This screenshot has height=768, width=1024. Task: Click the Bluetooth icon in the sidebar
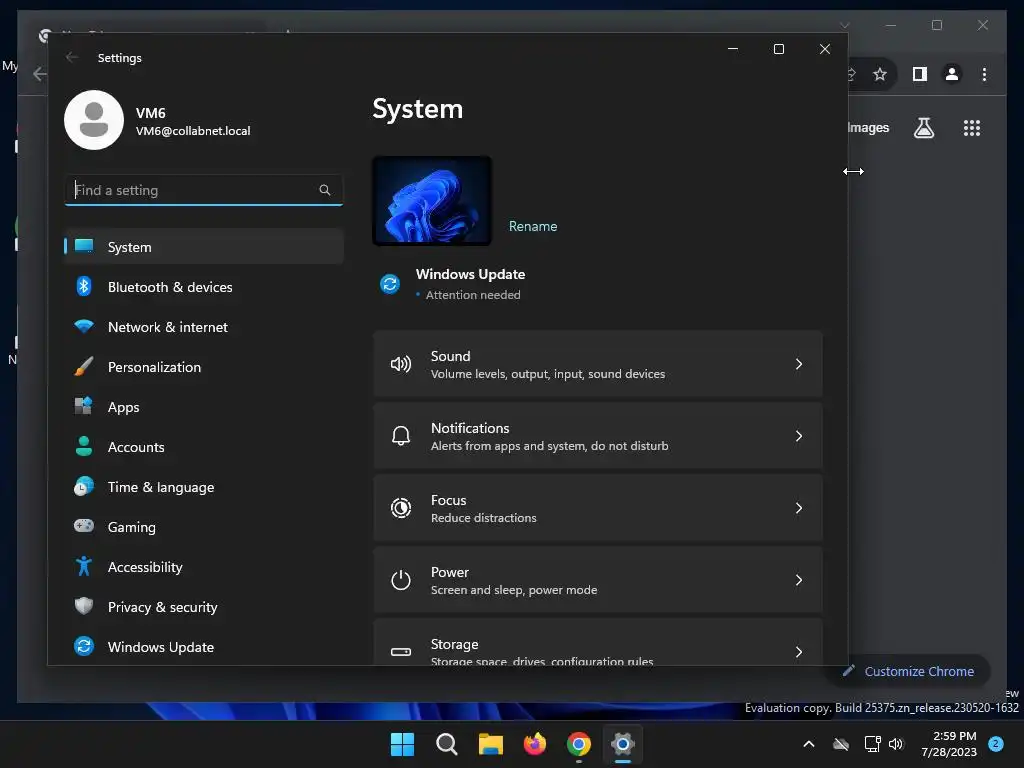coord(84,286)
